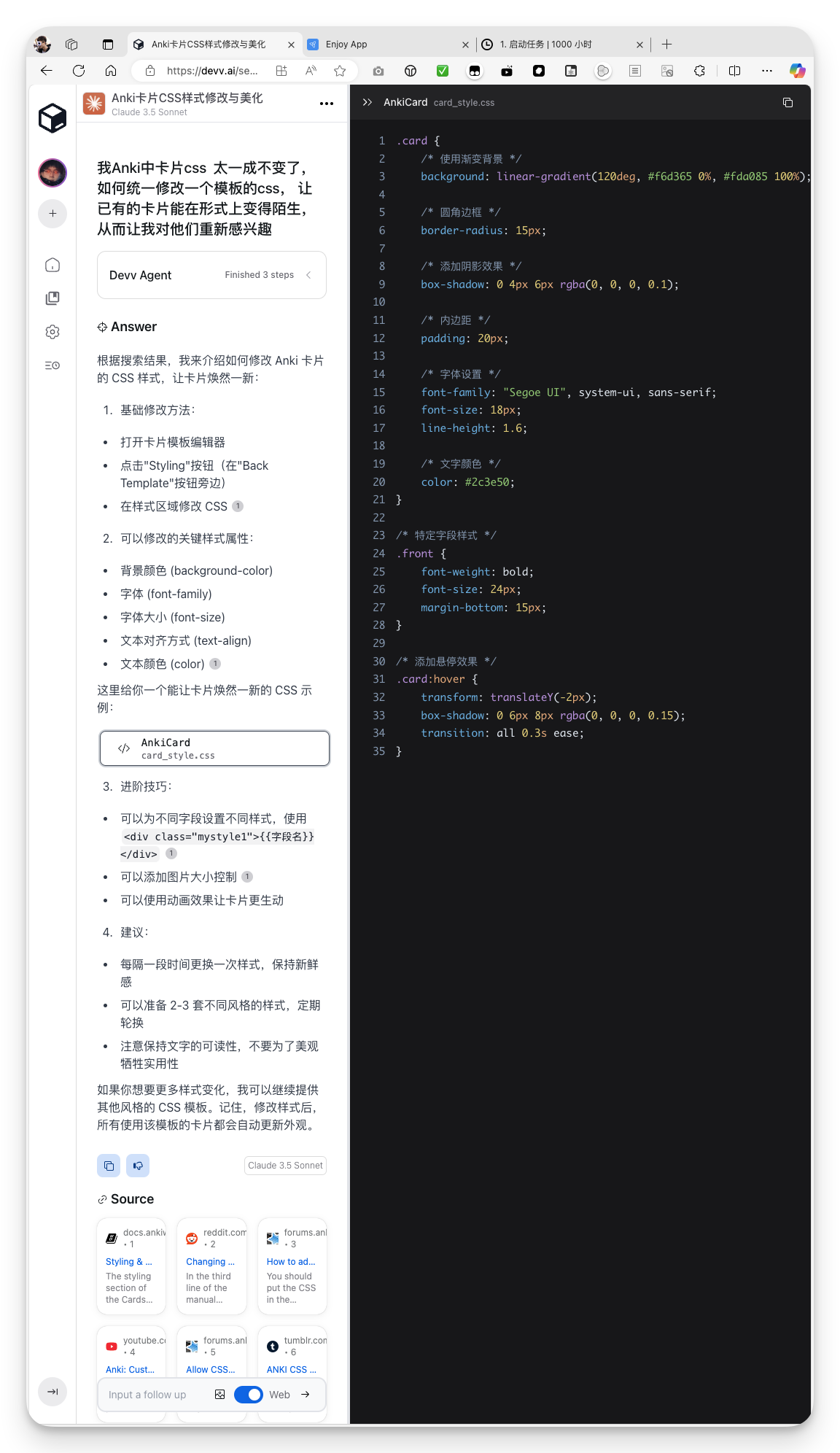Image resolution: width=840 pixels, height=1453 pixels.
Task: Expand the Devv Agent finished steps
Action: [211, 275]
